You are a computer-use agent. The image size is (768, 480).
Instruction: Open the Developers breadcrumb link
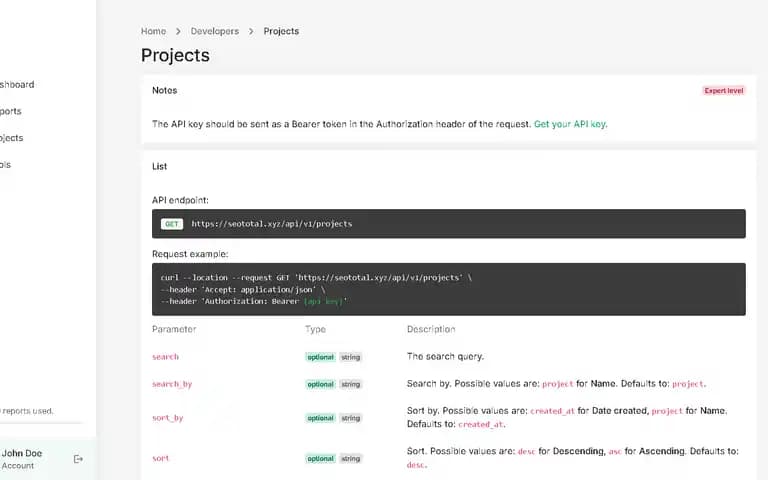[215, 31]
